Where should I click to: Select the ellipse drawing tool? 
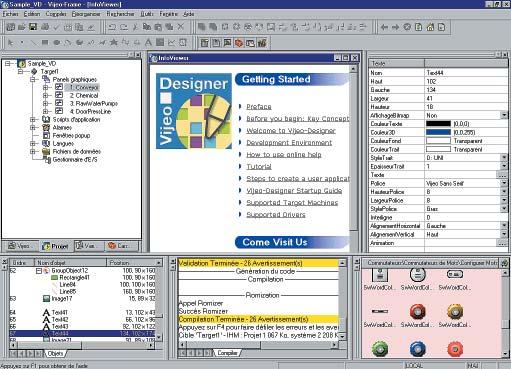[x=56, y=42]
